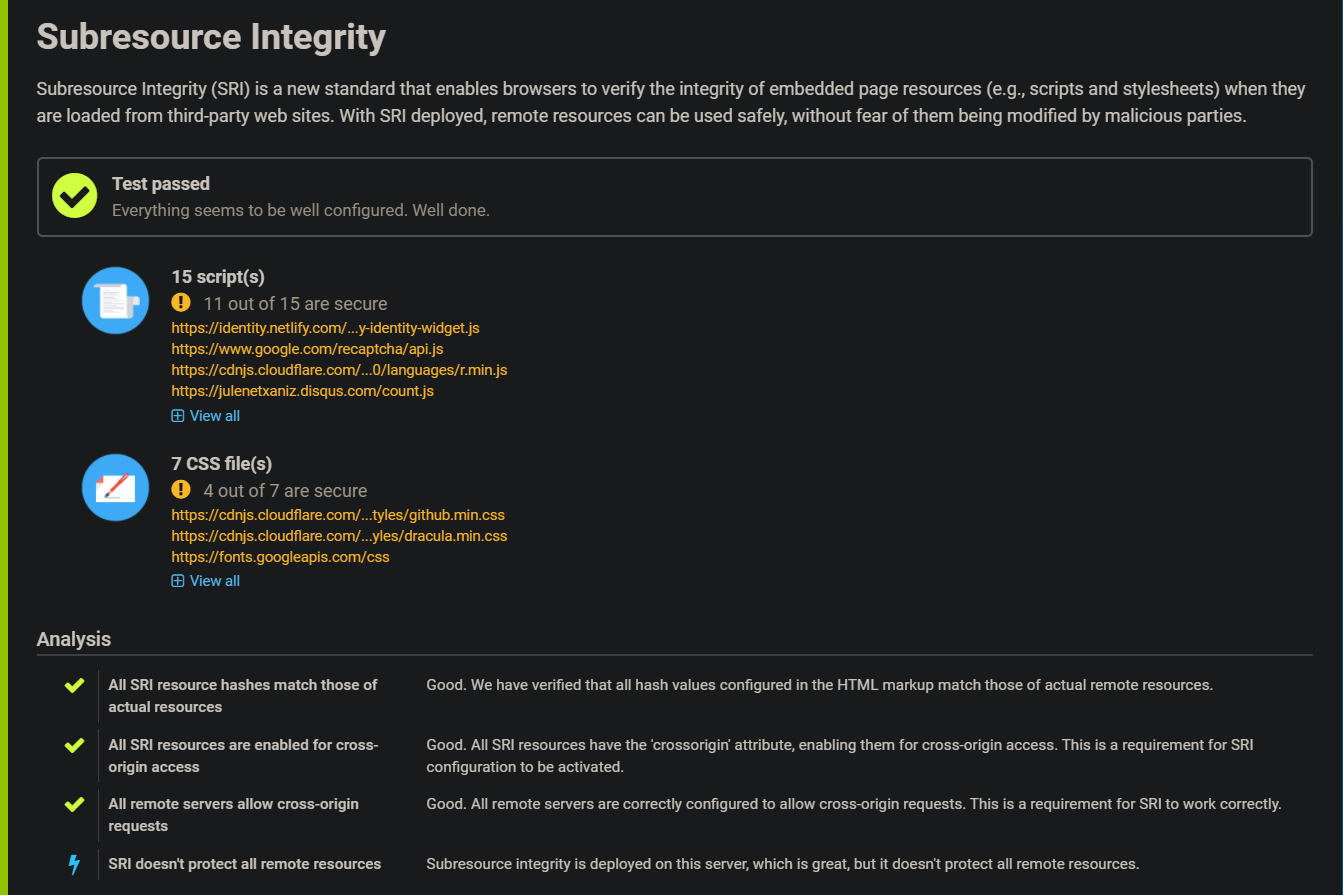This screenshot has height=895, width=1343.
Task: Click the CSS stylesheet pencil icon
Action: click(115, 487)
